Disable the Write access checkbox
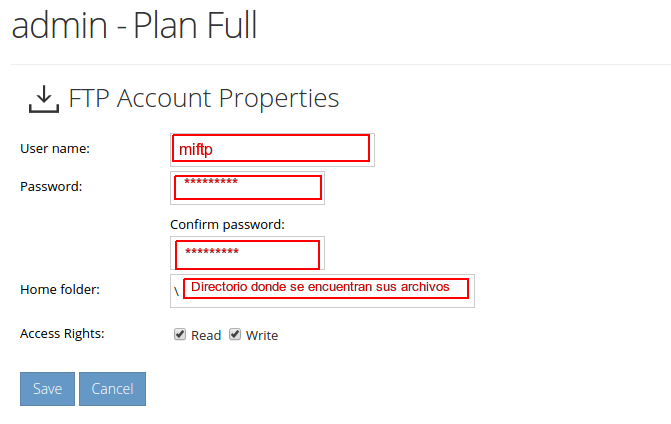 click(x=235, y=334)
